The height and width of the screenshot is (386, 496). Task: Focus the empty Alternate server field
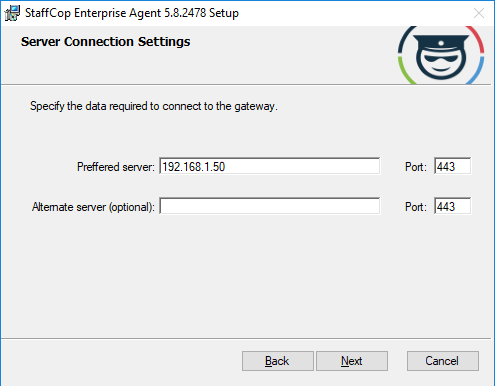point(269,206)
